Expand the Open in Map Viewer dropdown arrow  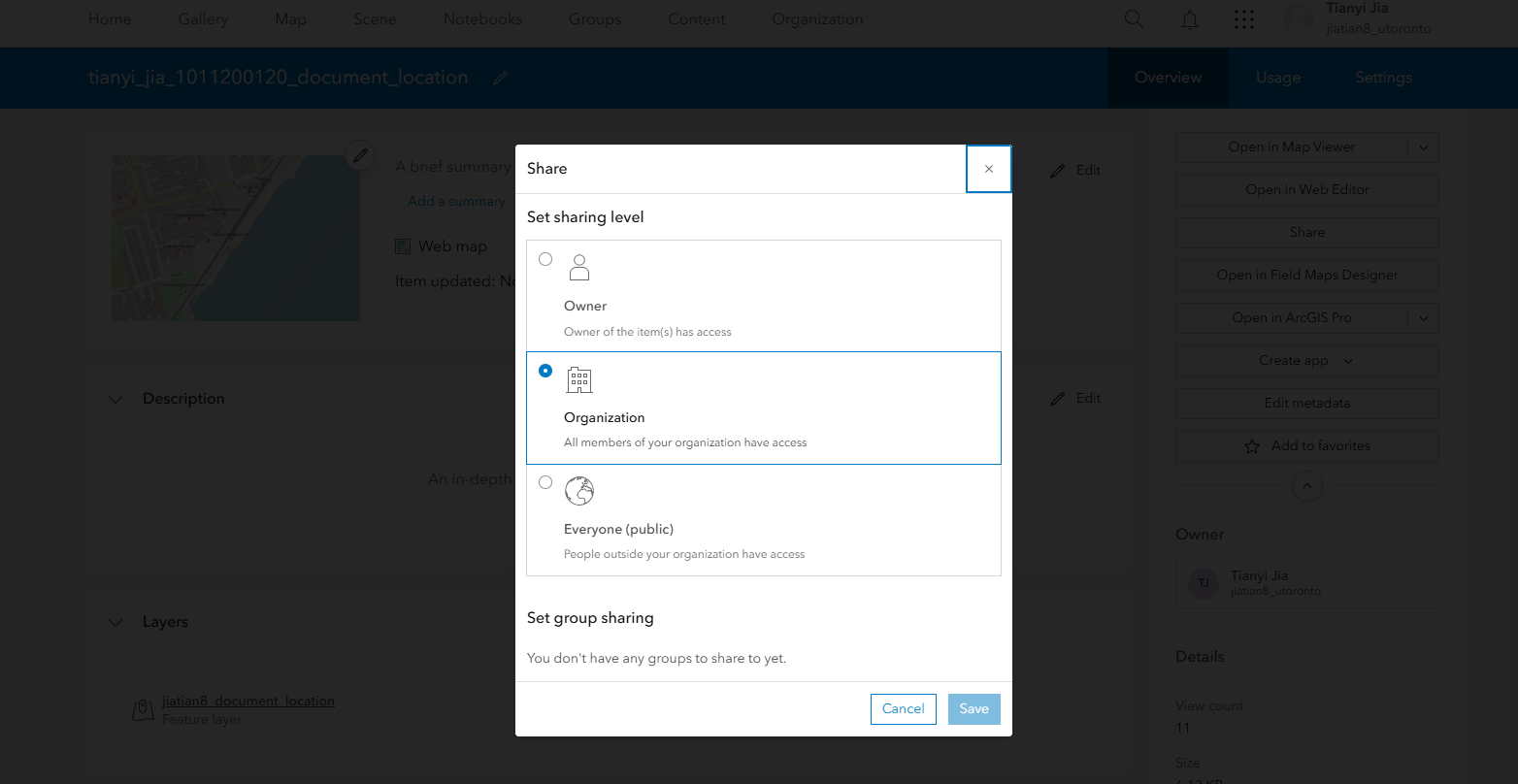1424,147
